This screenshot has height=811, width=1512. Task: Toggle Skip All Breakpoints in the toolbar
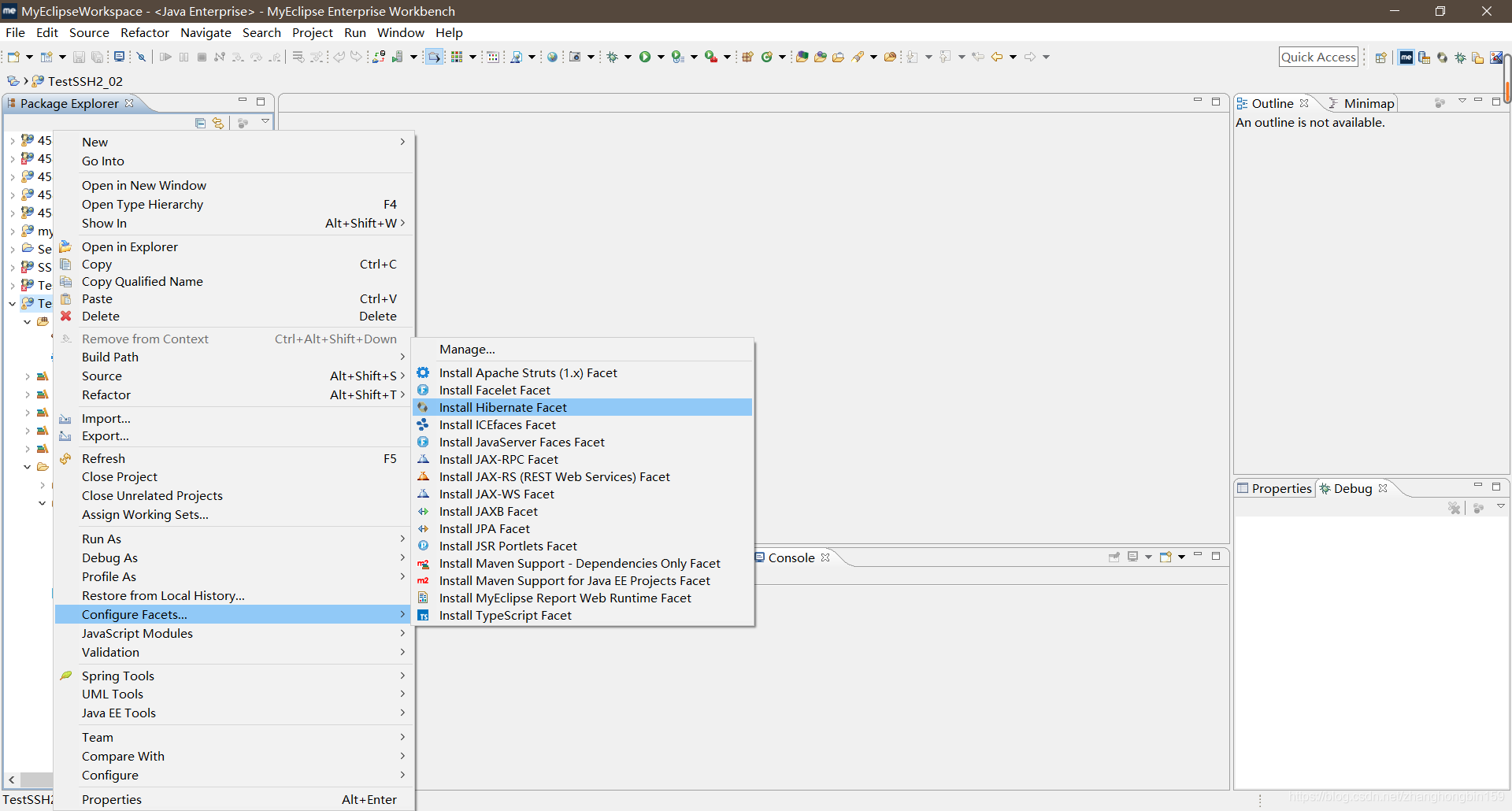[x=142, y=57]
